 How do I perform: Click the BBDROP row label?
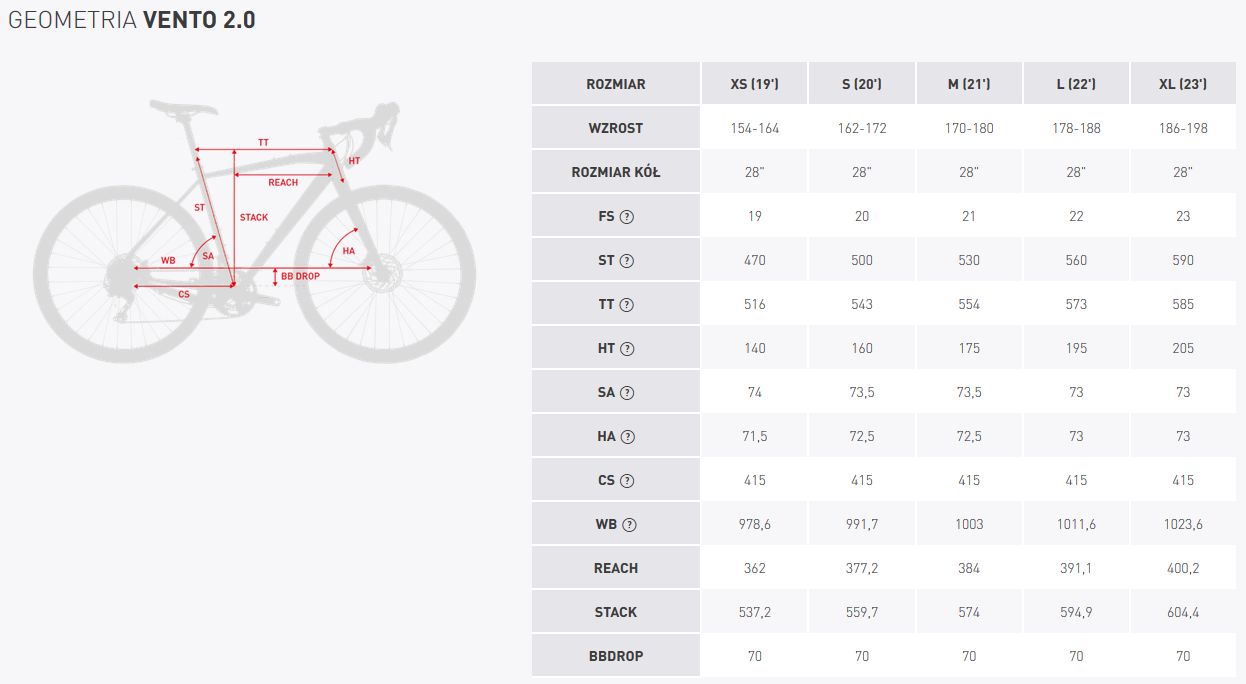(x=616, y=656)
